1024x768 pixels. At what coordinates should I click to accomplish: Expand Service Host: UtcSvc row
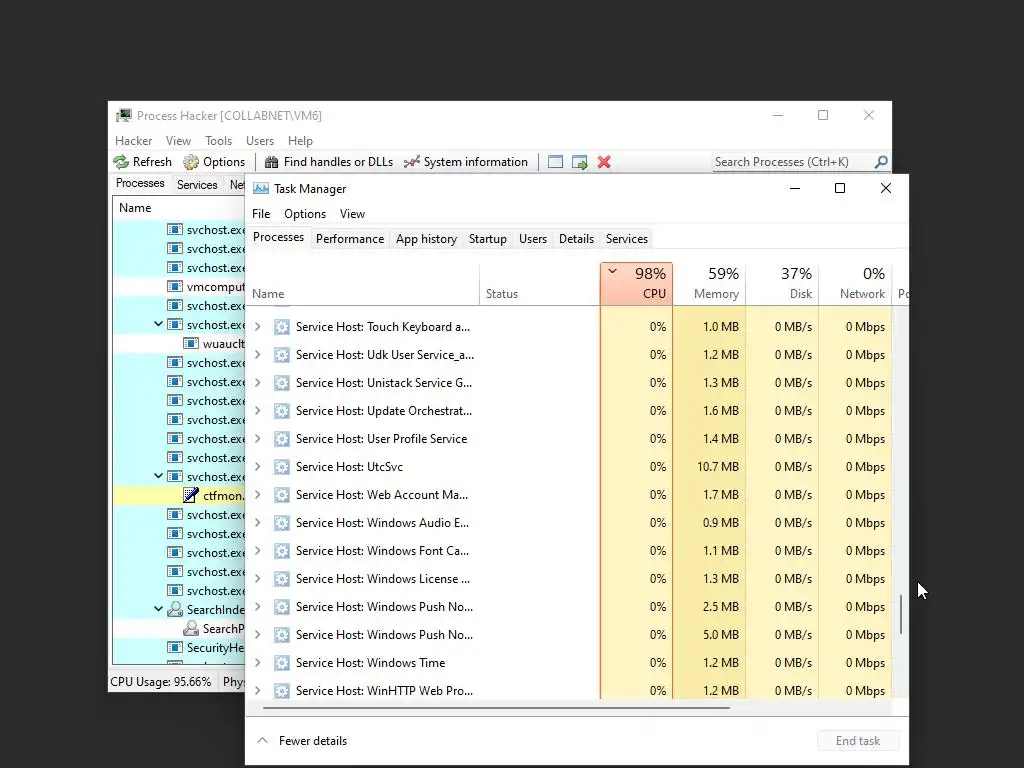[x=258, y=467]
